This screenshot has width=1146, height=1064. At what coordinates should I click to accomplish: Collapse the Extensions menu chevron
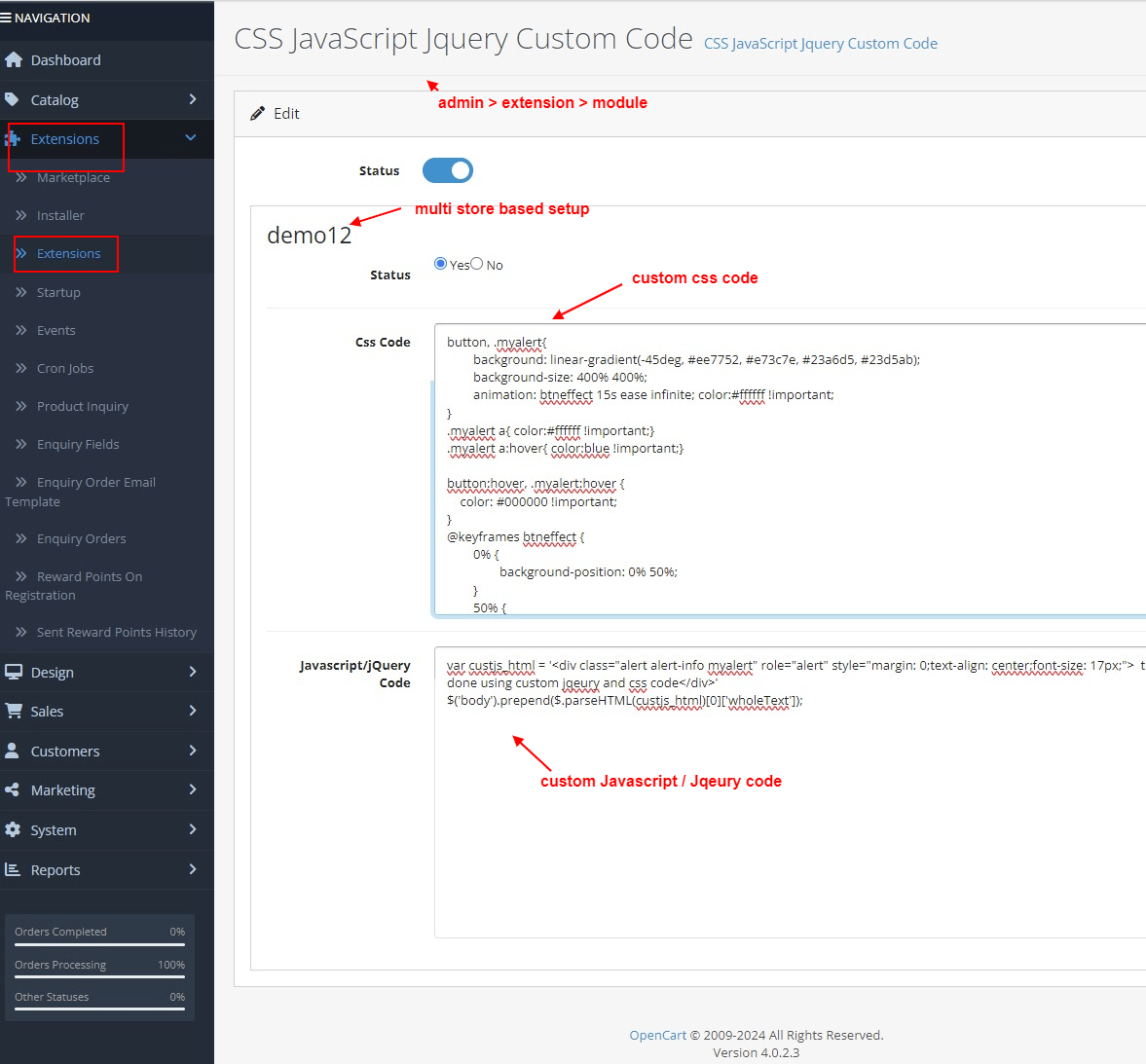(191, 138)
